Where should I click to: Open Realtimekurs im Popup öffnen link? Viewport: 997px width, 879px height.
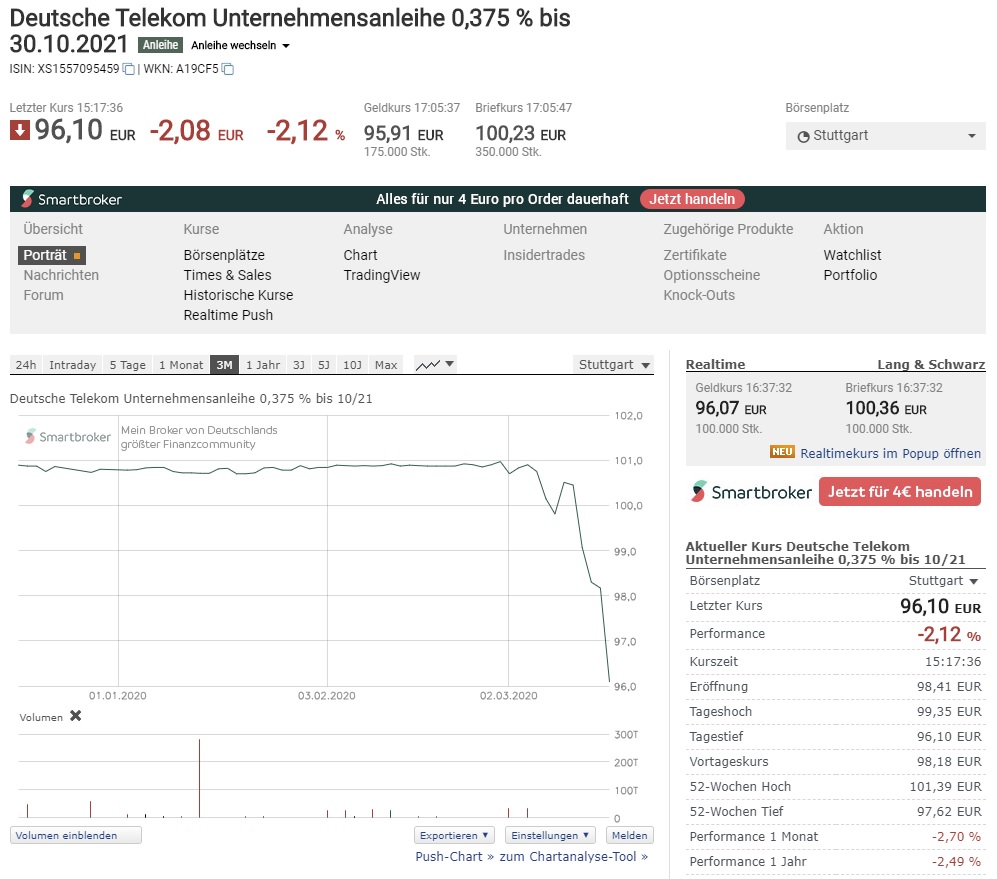(890, 453)
